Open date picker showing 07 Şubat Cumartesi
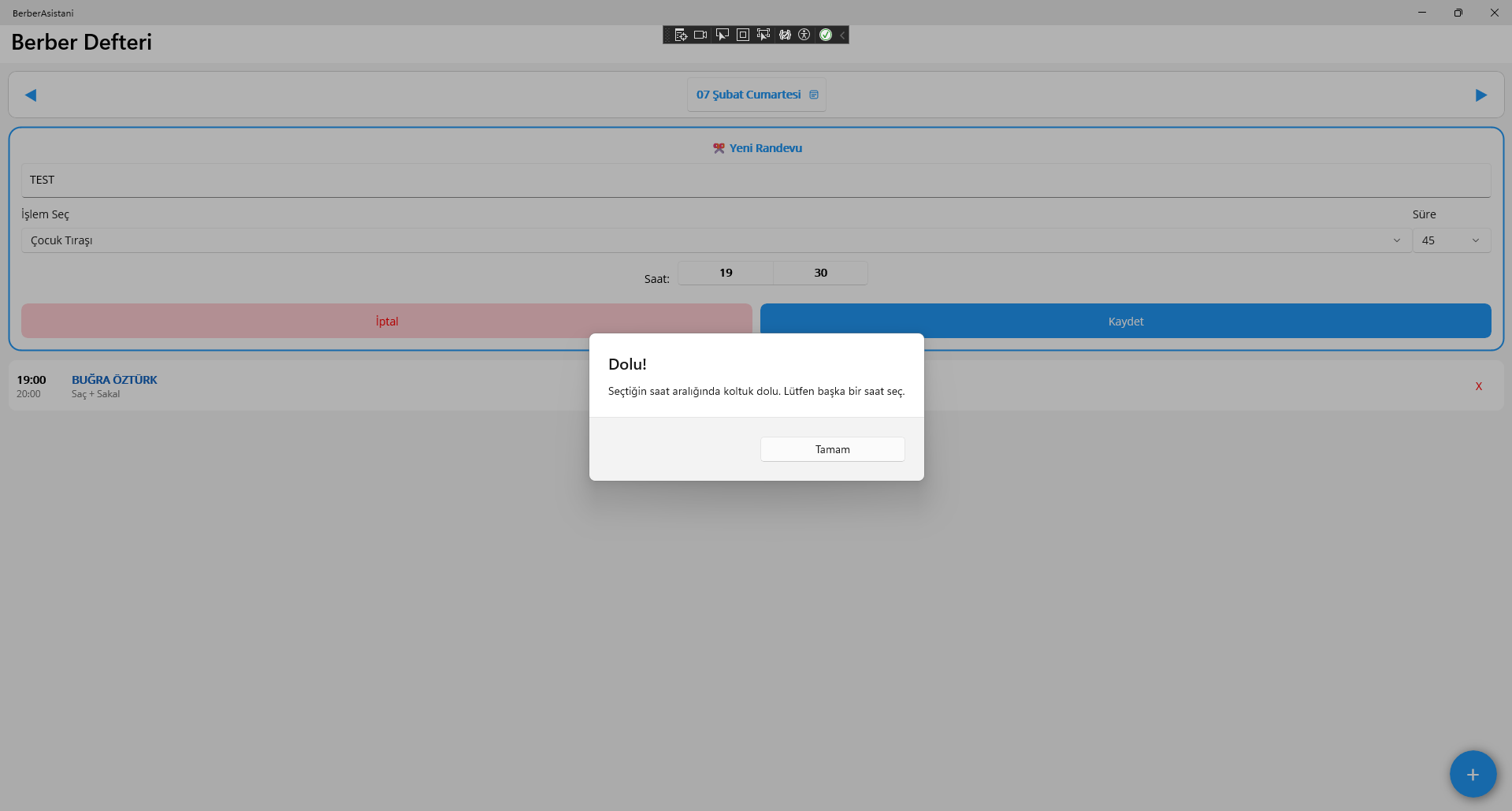This screenshot has width=1512, height=811. (x=756, y=95)
